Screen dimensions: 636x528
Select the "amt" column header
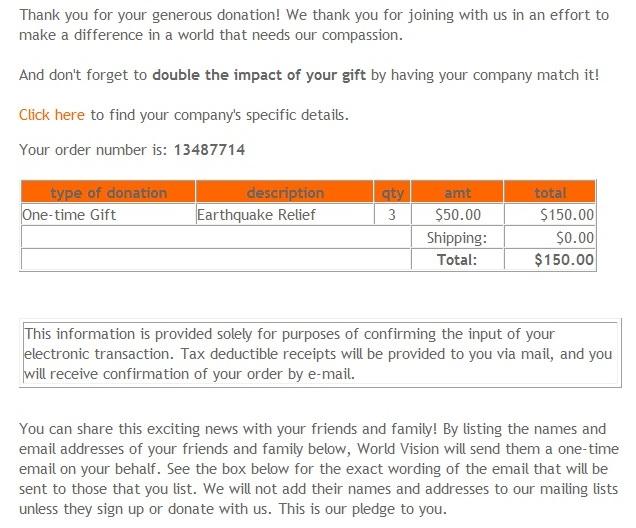(x=457, y=193)
